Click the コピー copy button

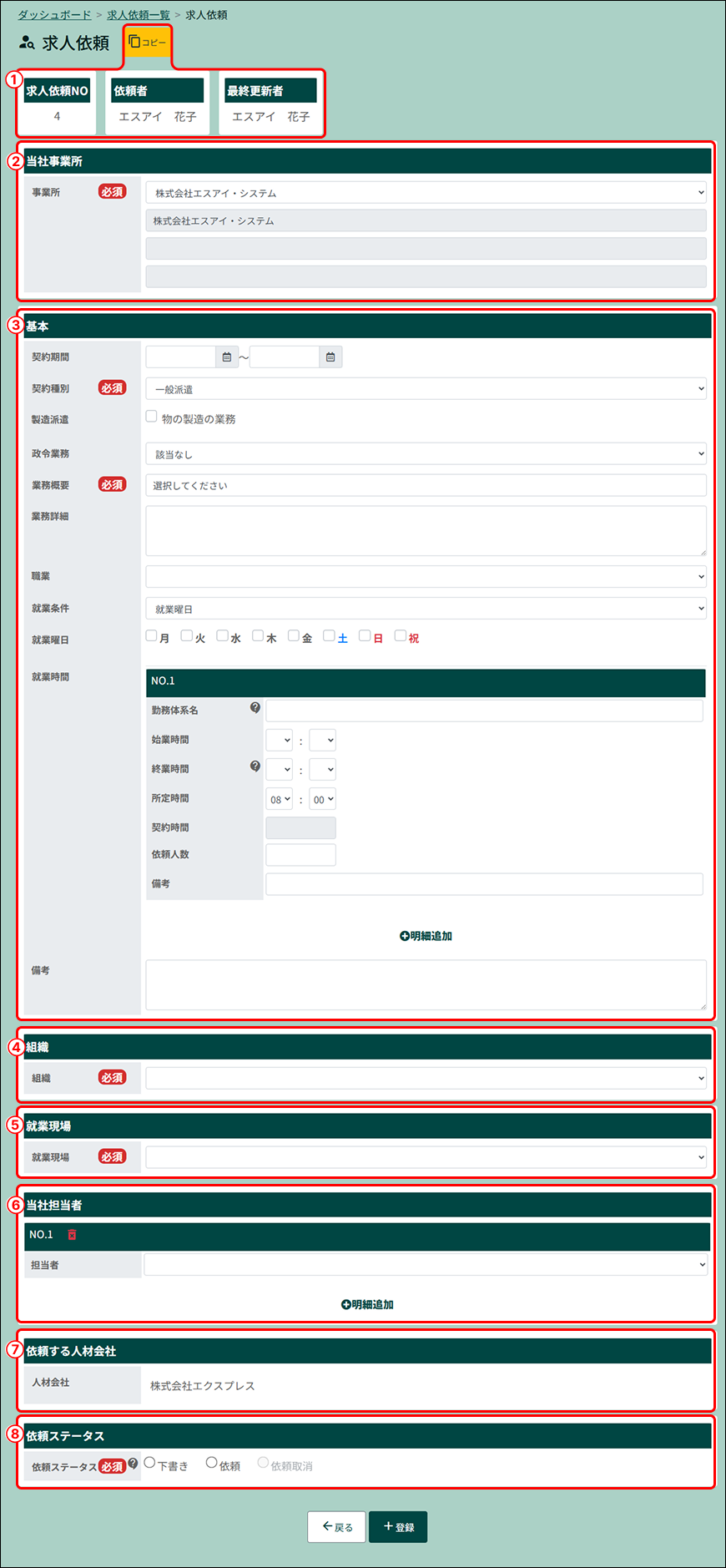click(x=148, y=42)
